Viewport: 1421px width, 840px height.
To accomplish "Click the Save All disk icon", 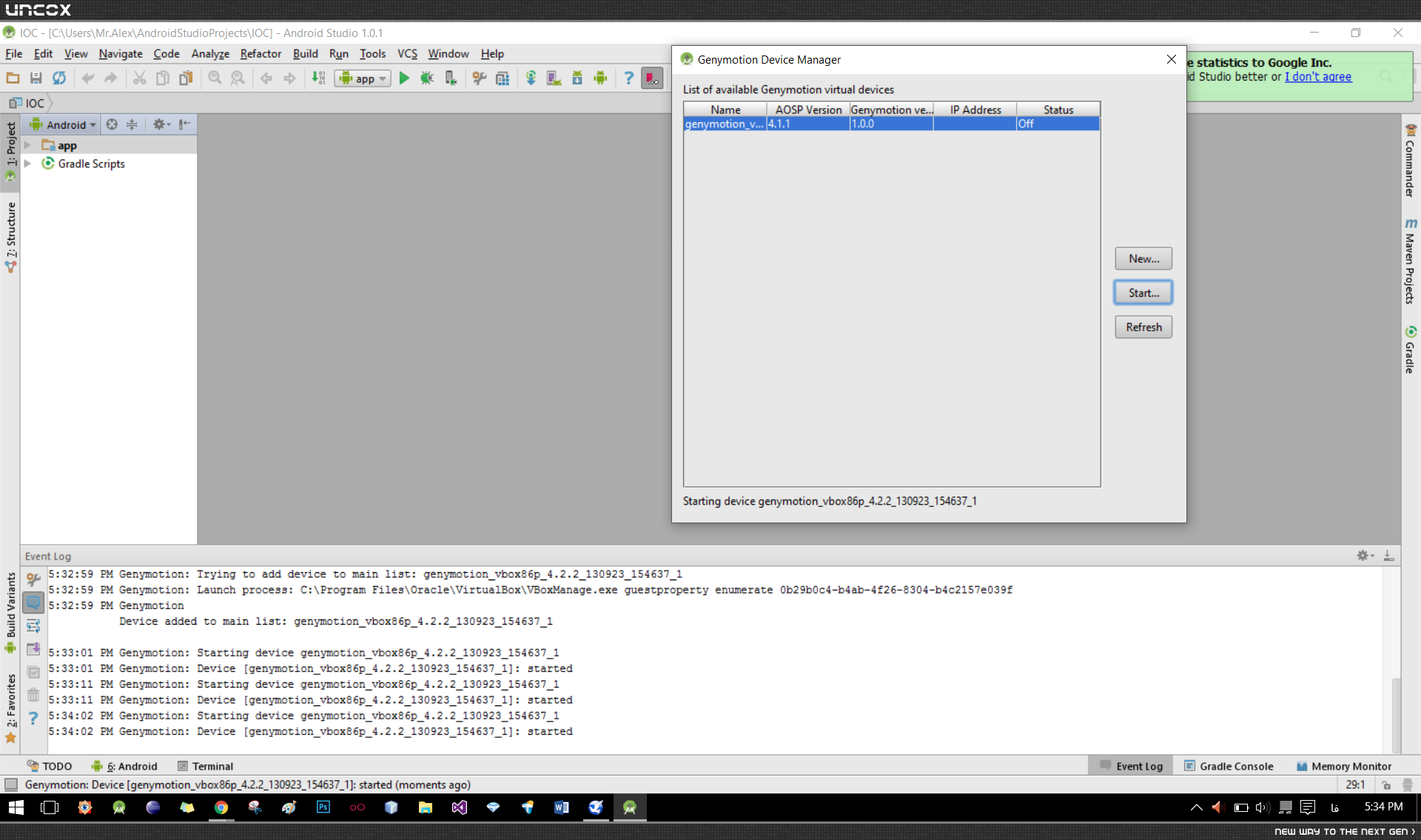I will (36, 78).
